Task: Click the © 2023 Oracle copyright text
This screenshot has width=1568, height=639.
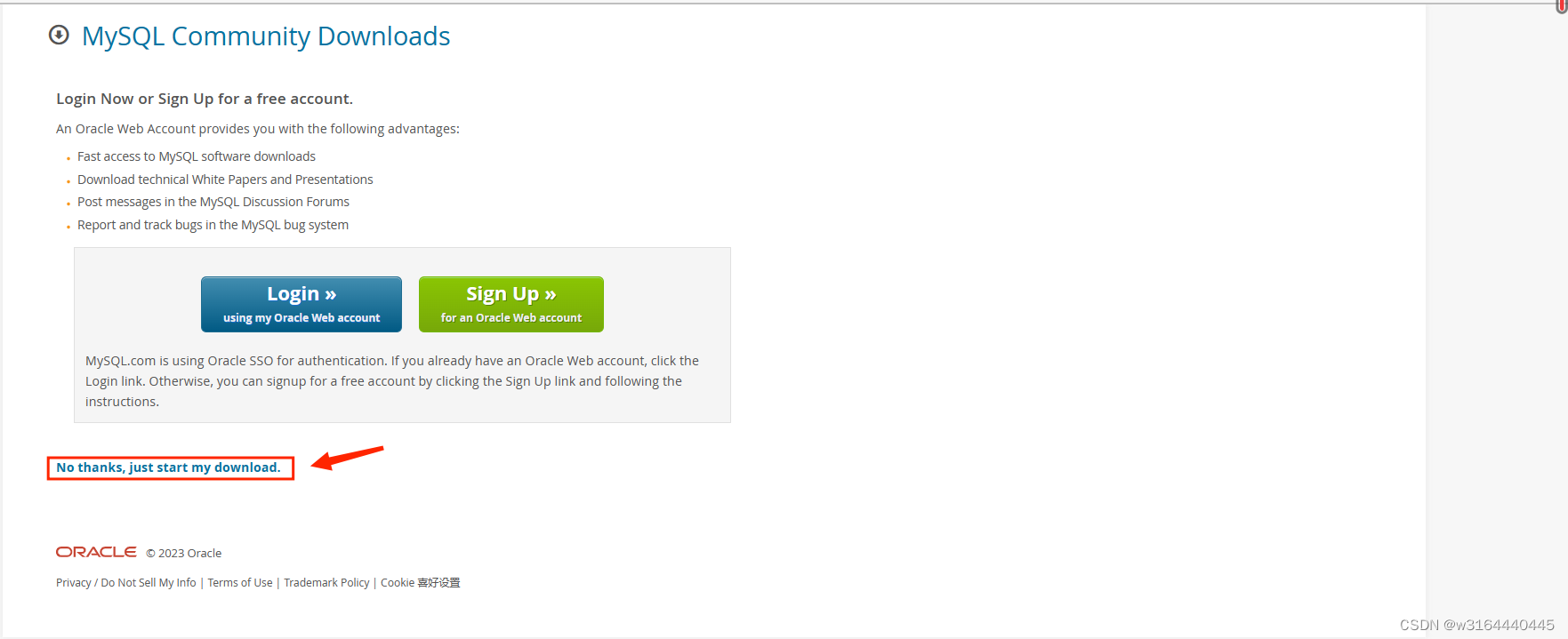Action: click(184, 553)
